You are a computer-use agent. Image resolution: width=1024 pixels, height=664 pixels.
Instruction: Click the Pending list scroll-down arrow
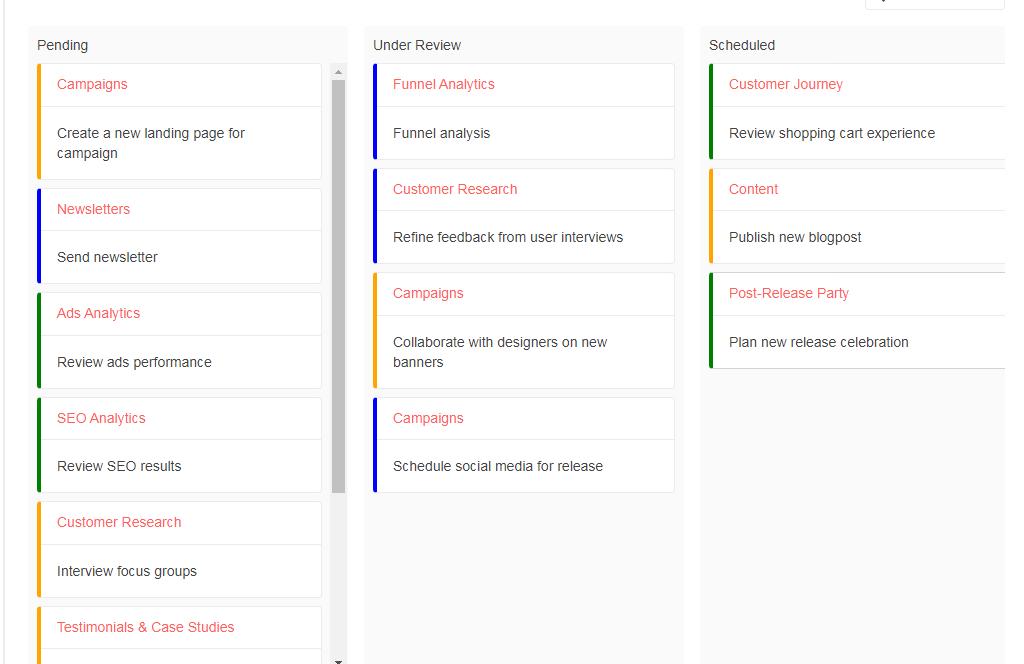pos(338,659)
